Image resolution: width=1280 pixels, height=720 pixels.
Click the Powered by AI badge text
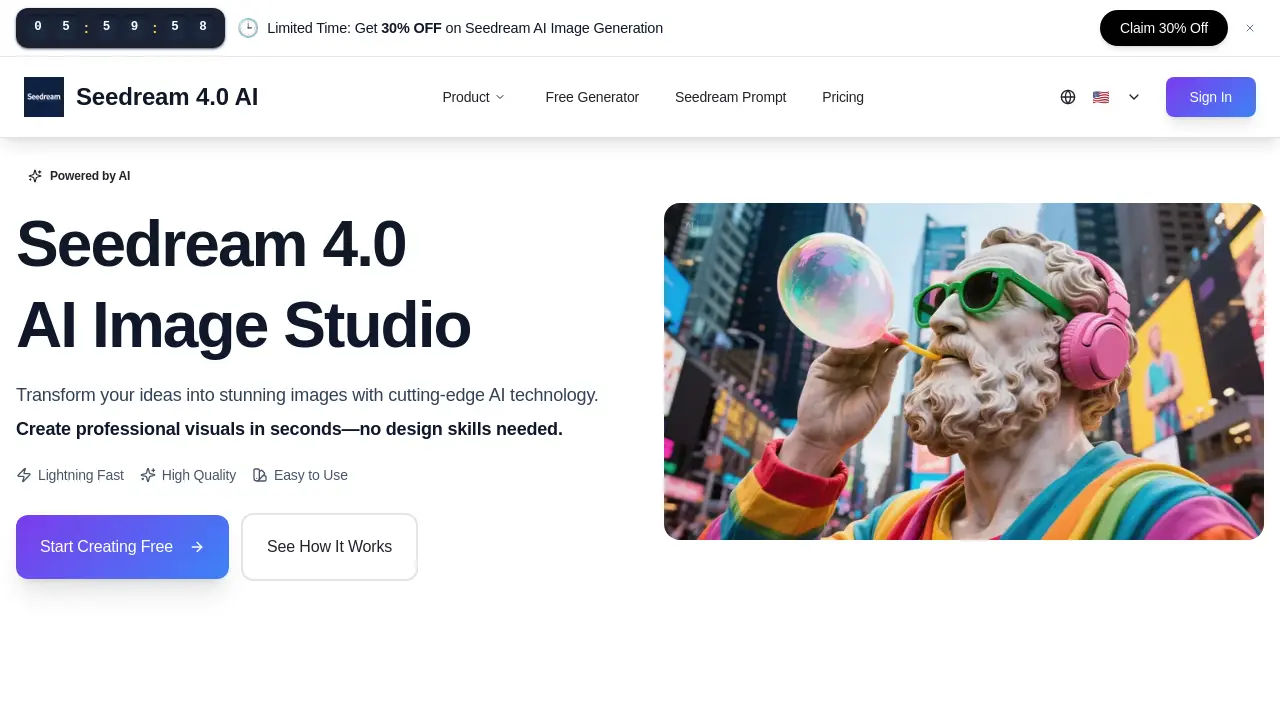coord(90,176)
